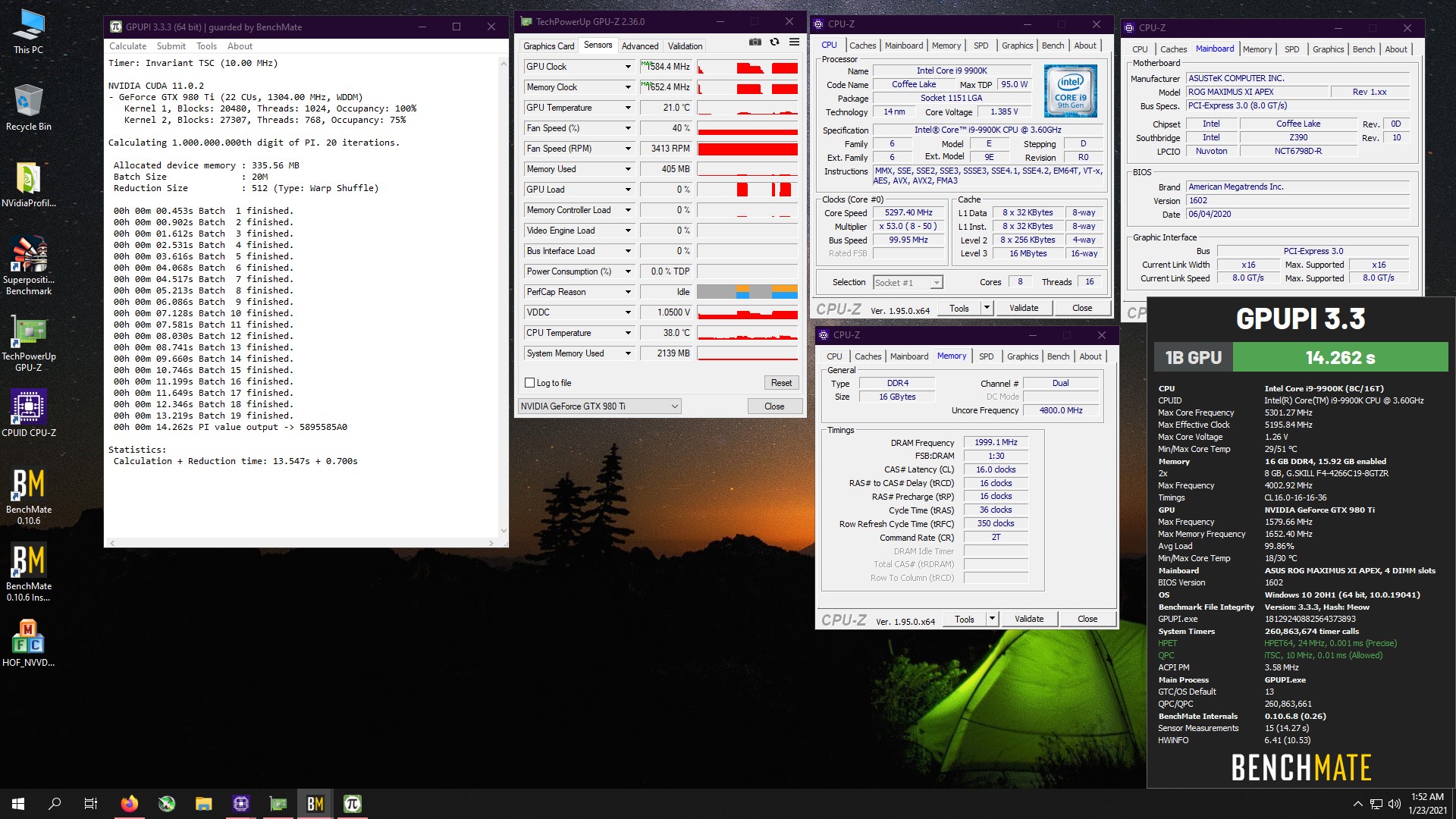Viewport: 1456px width, 819px height.
Task: Open the Recycle Bin desktop icon
Action: [x=28, y=108]
